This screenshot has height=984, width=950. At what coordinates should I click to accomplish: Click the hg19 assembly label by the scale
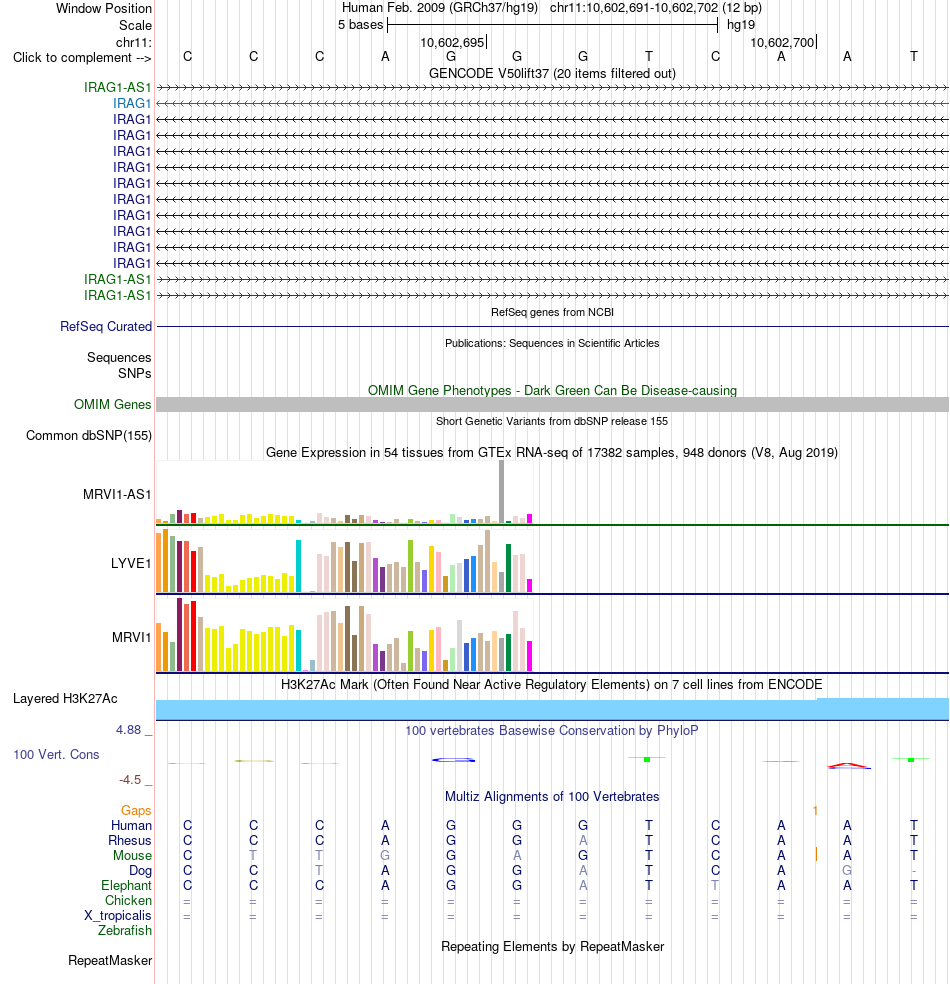(741, 25)
